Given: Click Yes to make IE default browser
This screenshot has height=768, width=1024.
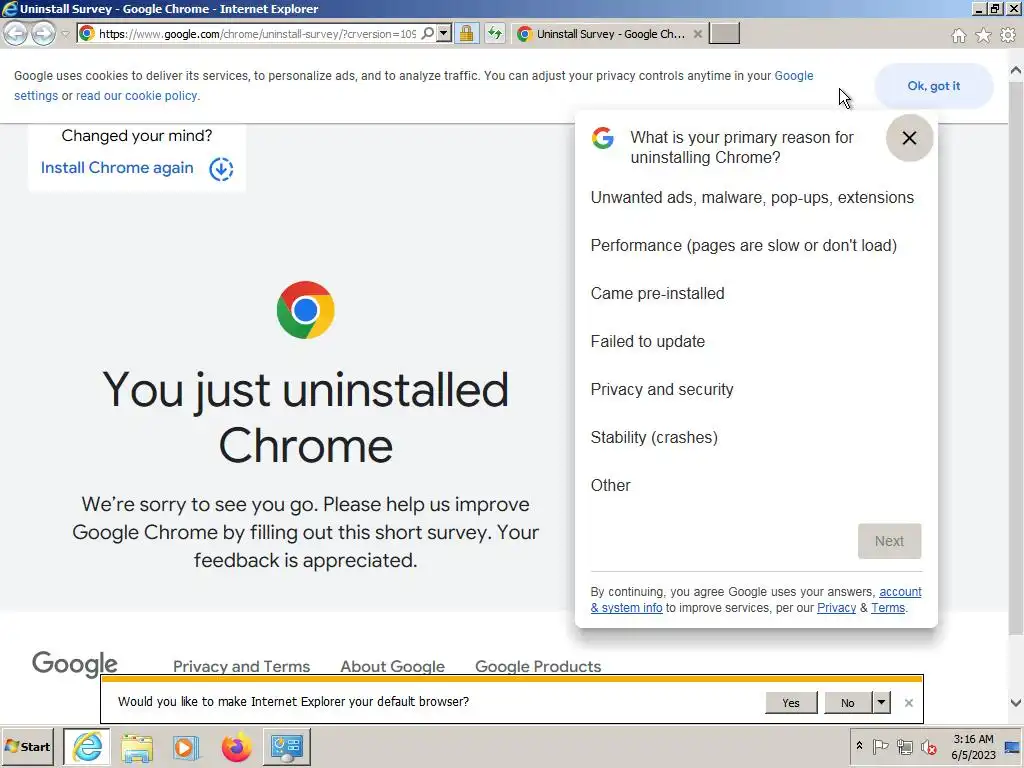Looking at the screenshot, I should 791,703.
